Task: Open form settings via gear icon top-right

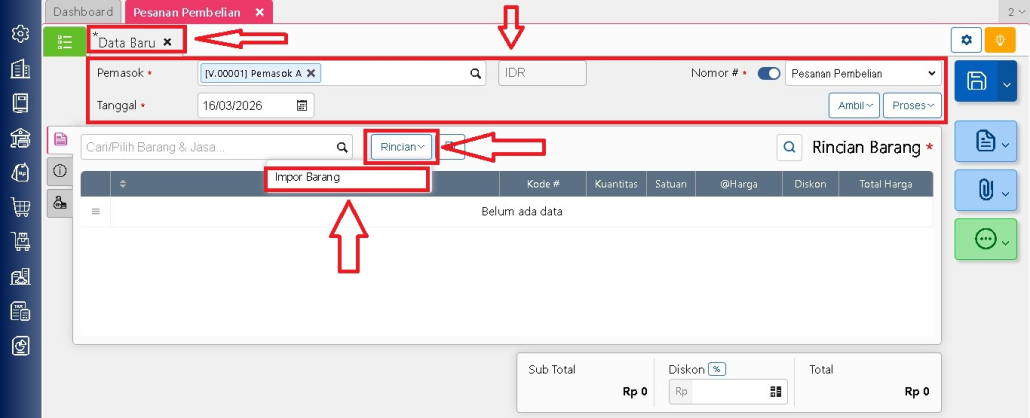Action: click(x=966, y=40)
